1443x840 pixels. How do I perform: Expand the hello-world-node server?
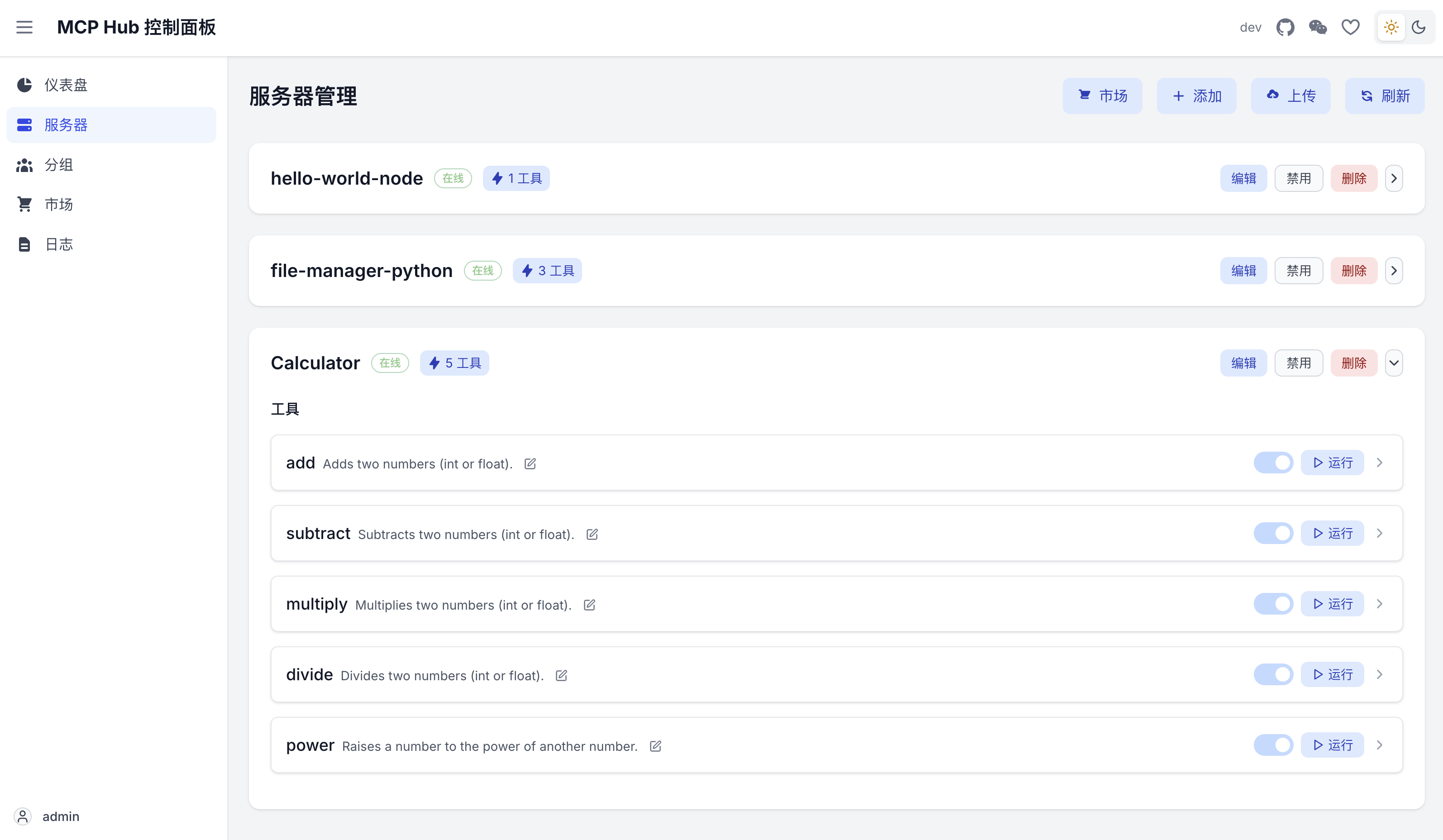pos(1394,178)
